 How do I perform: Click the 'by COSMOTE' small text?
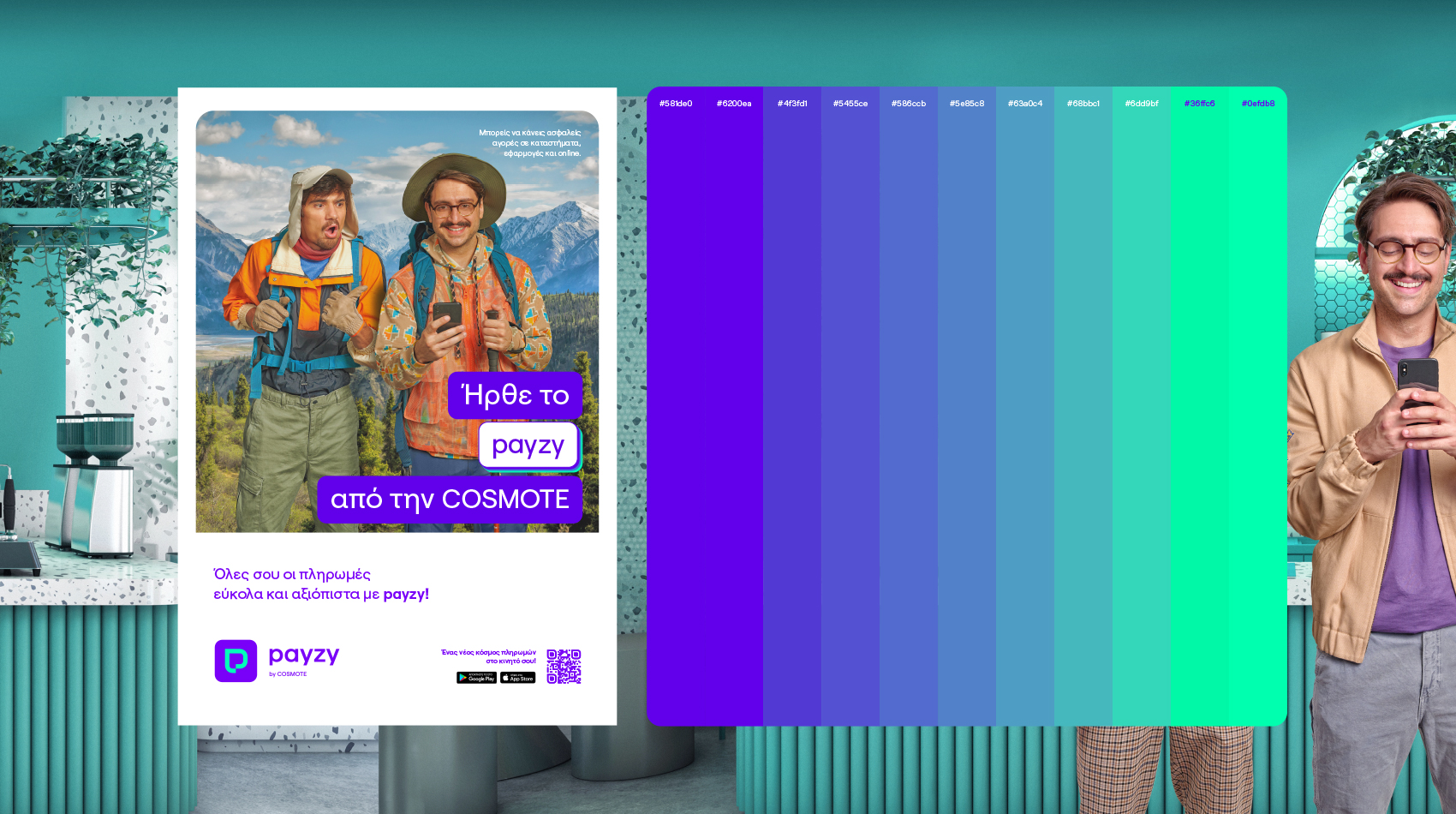tap(288, 674)
